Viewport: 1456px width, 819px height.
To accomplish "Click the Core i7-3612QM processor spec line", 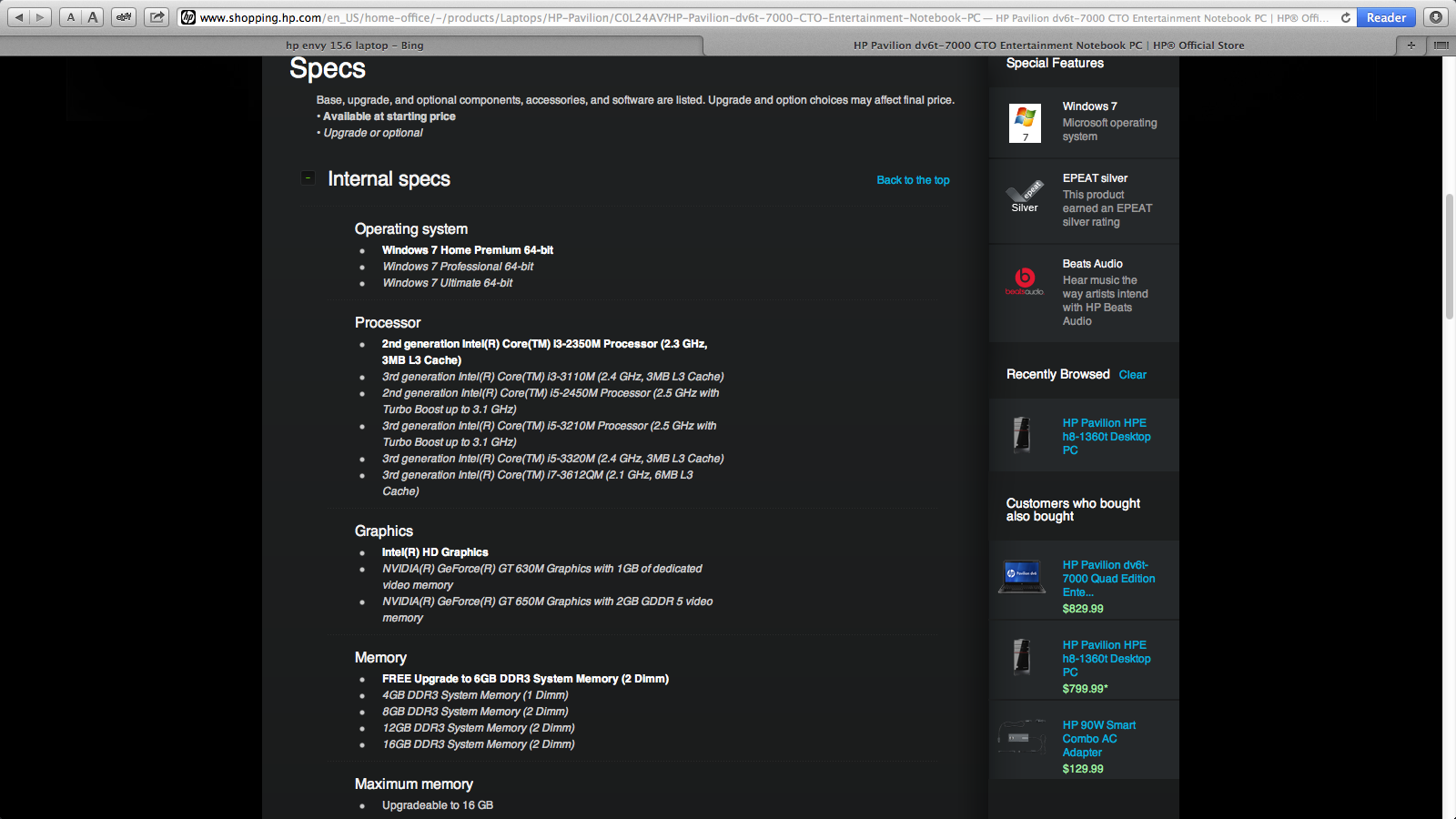I will tap(538, 483).
